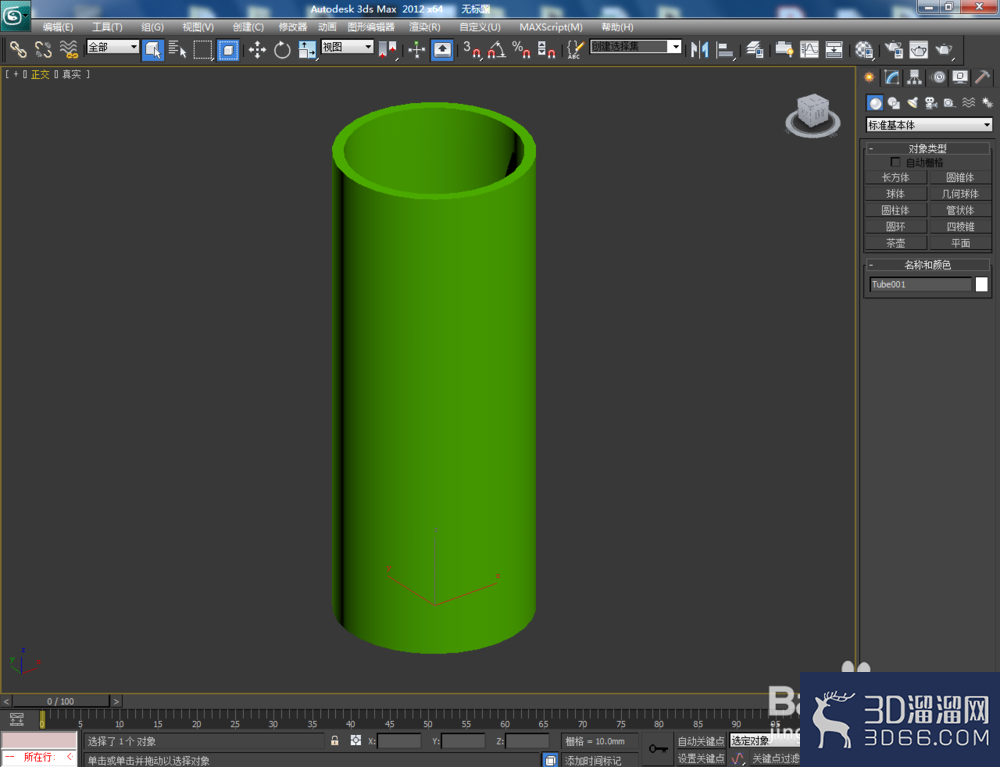Toggle Spinner Snap
The width and height of the screenshot is (1000, 767).
pos(547,49)
